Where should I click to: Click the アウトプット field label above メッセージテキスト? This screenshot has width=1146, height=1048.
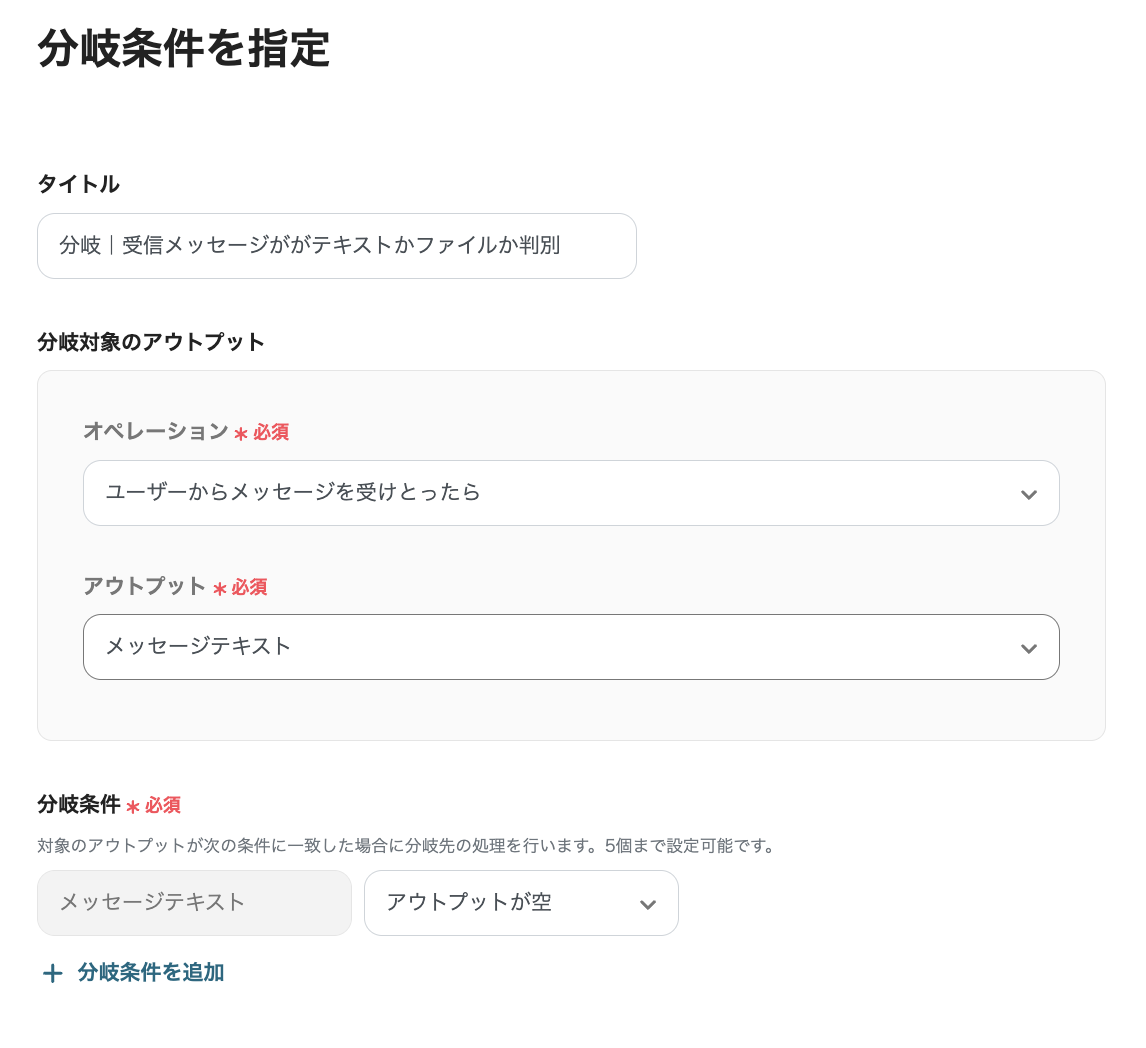[x=144, y=586]
